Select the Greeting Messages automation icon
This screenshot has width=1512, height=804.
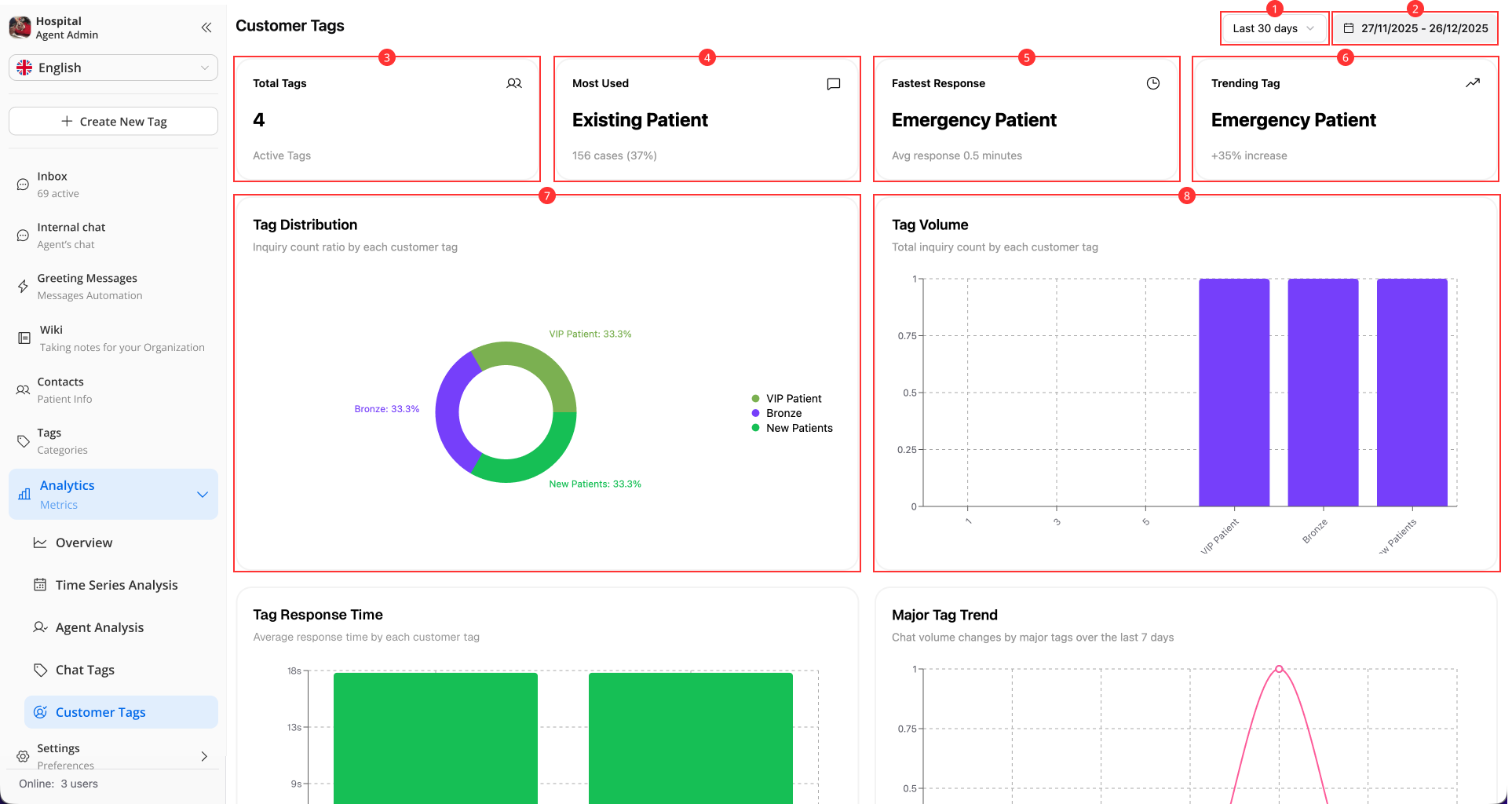[22, 286]
